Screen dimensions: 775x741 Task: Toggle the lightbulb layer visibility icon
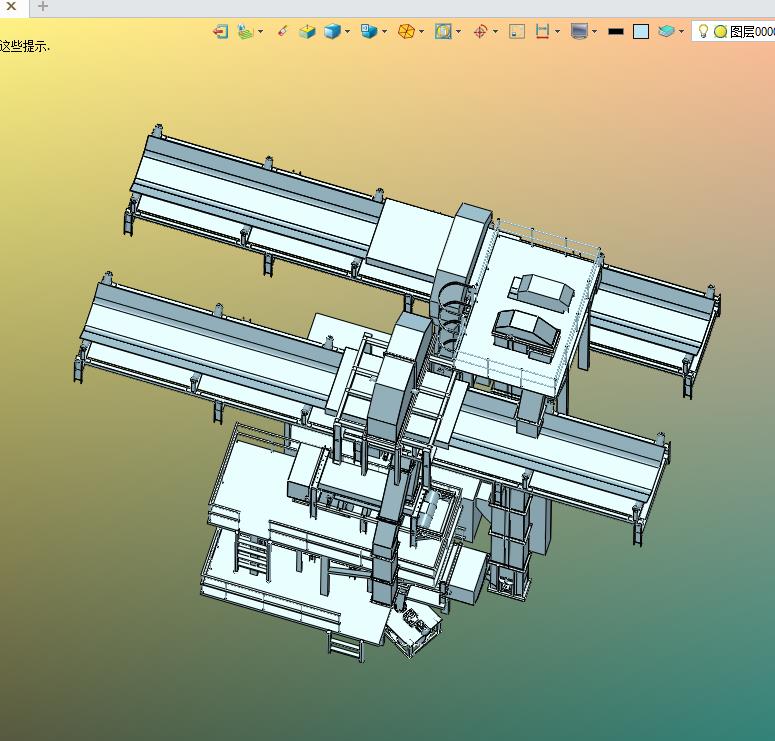pyautogui.click(x=703, y=31)
